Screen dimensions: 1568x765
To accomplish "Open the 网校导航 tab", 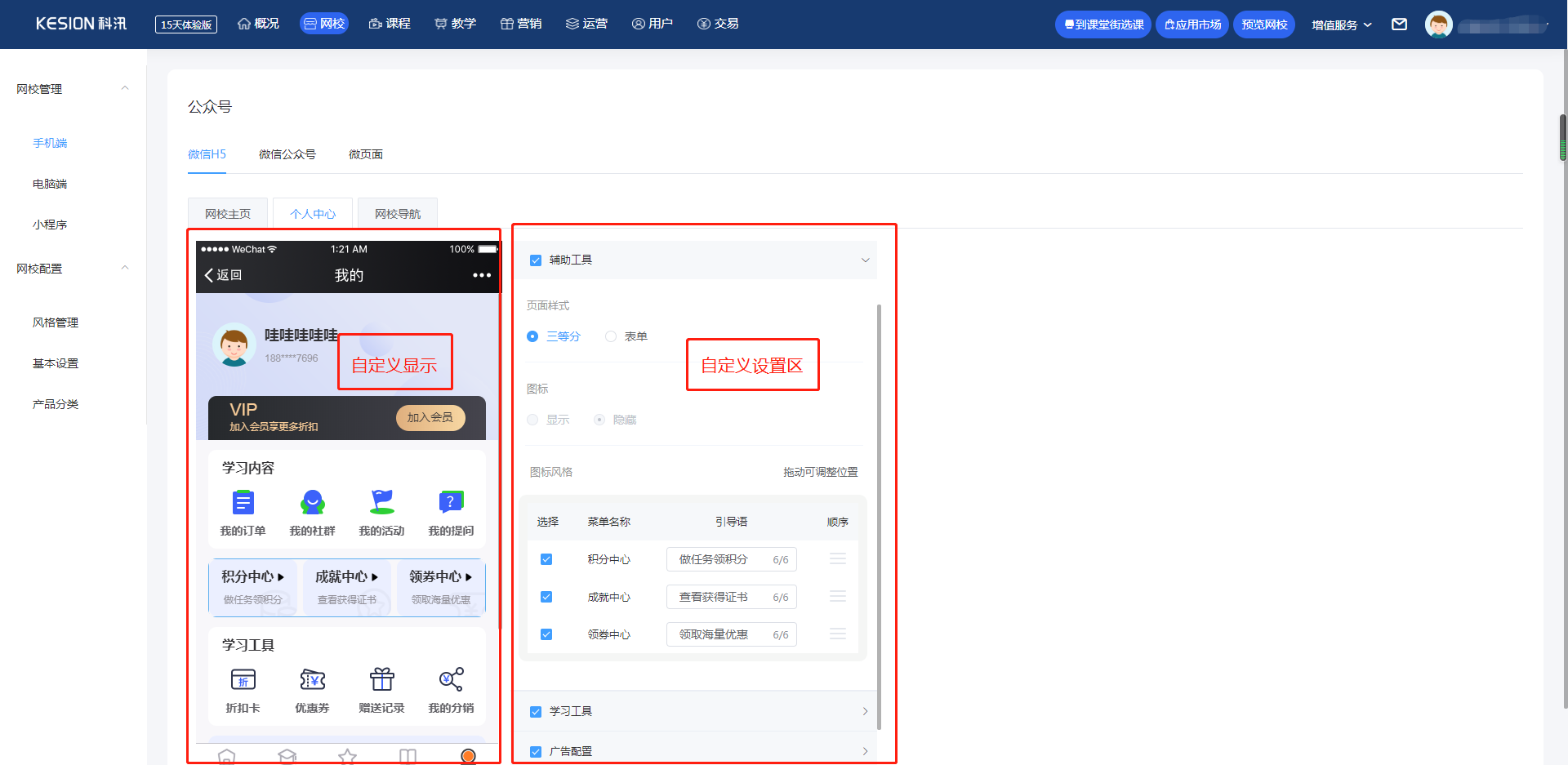I will (x=398, y=214).
